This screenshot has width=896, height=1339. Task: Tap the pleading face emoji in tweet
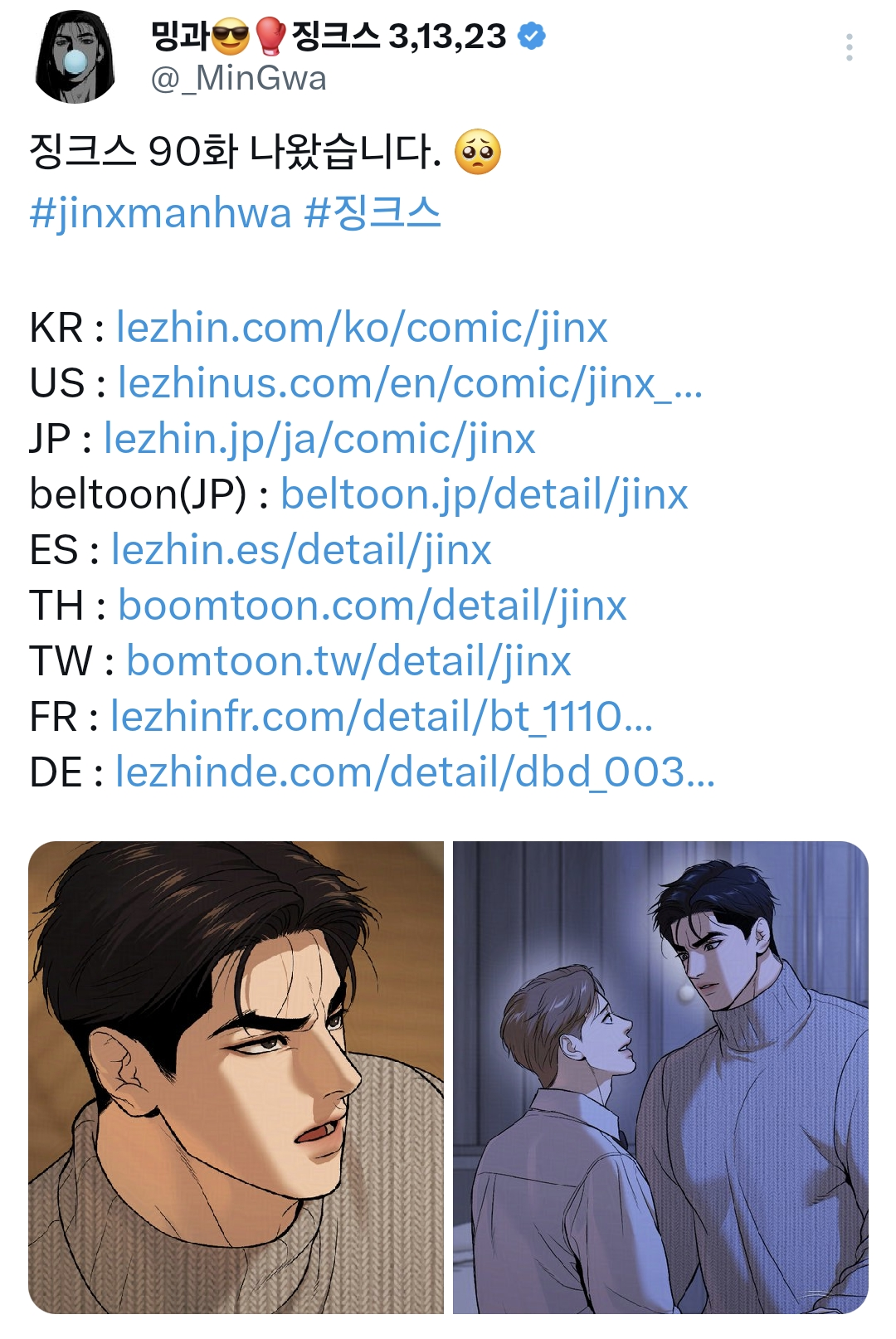tap(478, 153)
